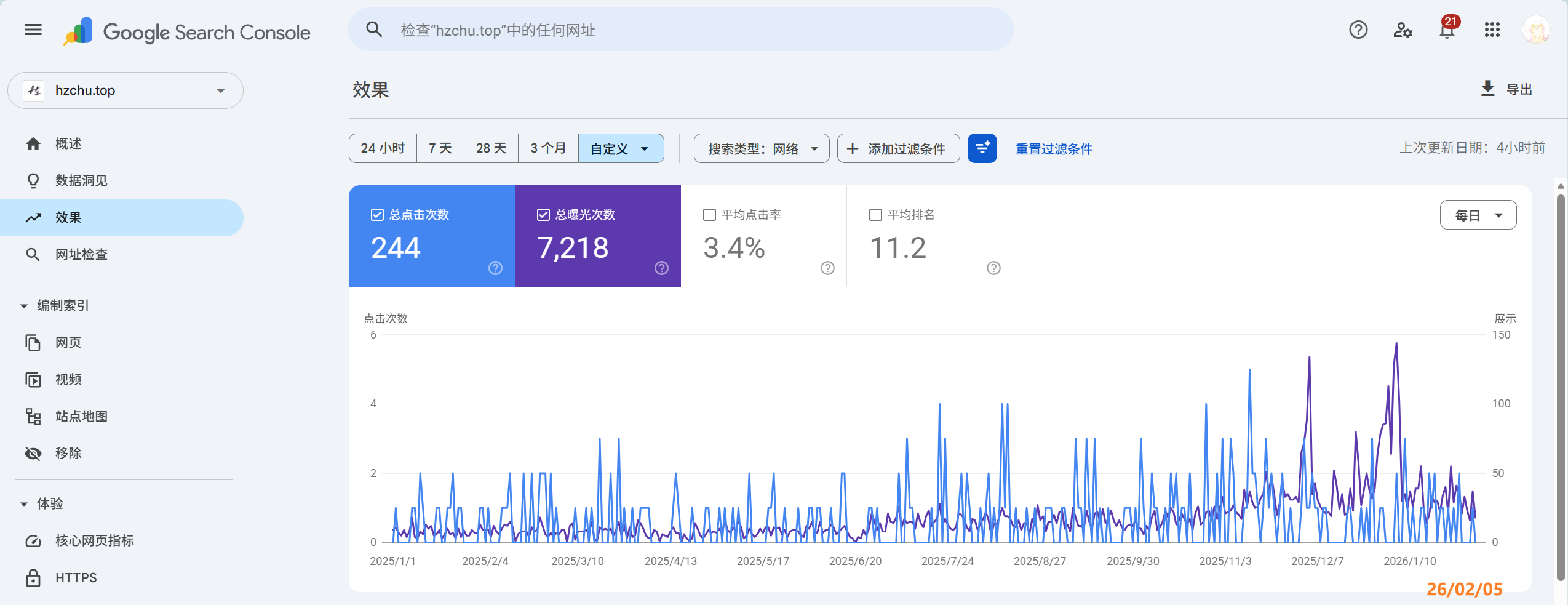Screen dimensions: 1568x605
Task: Click the 2025/7/24 axis date label
Action: pos(947,561)
